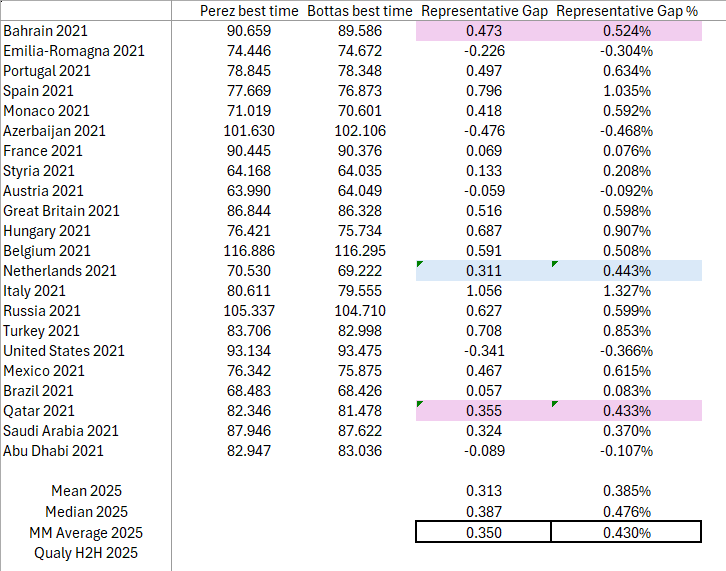Click the 0.708 gap cell
726x571 pixels.
point(484,331)
